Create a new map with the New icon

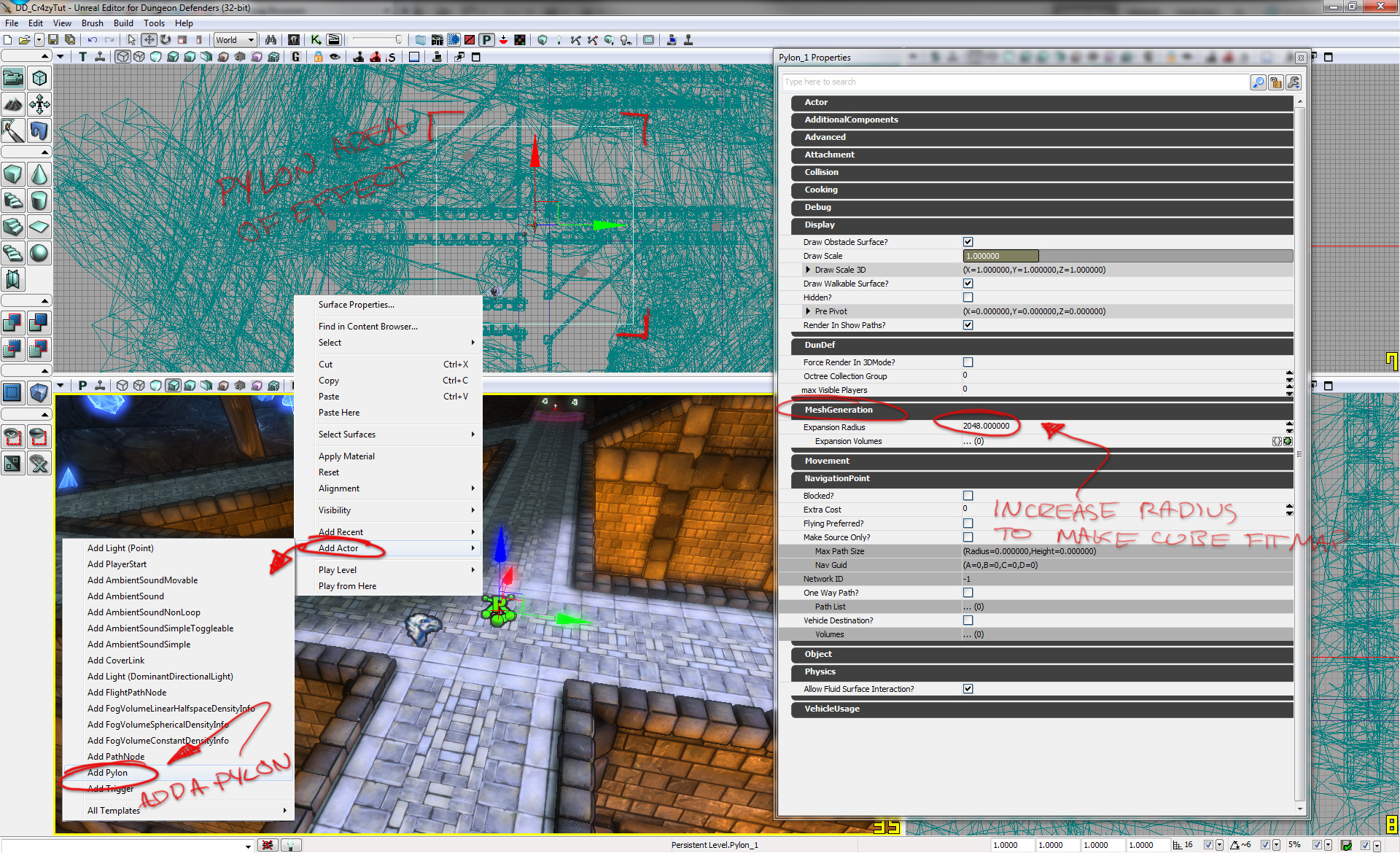[8, 40]
